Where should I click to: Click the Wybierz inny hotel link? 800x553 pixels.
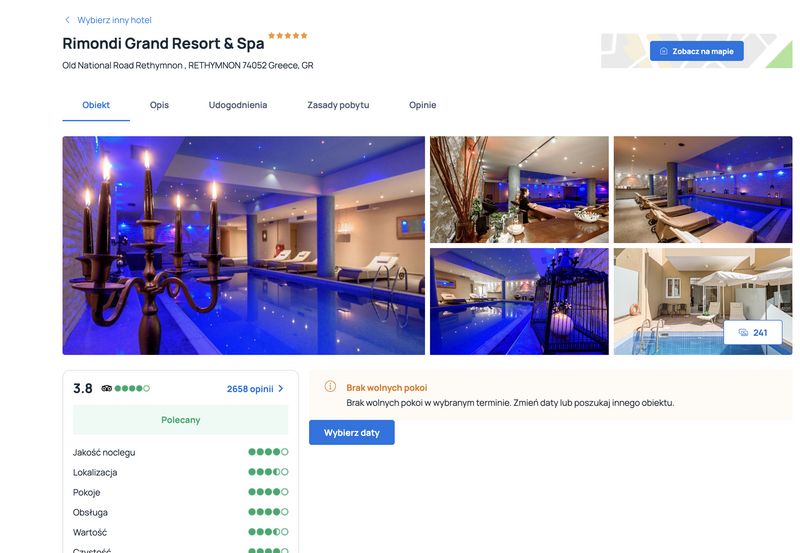114,20
